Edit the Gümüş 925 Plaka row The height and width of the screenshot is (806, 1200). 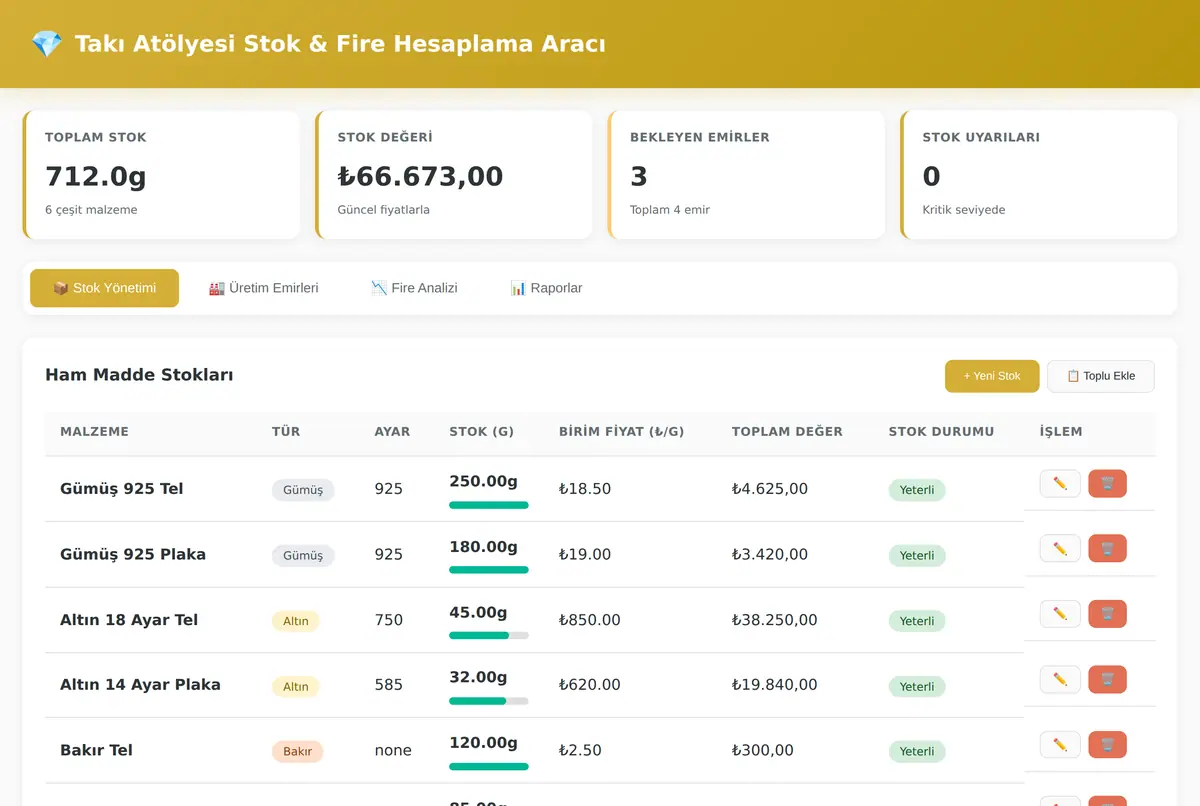pyautogui.click(x=1060, y=549)
